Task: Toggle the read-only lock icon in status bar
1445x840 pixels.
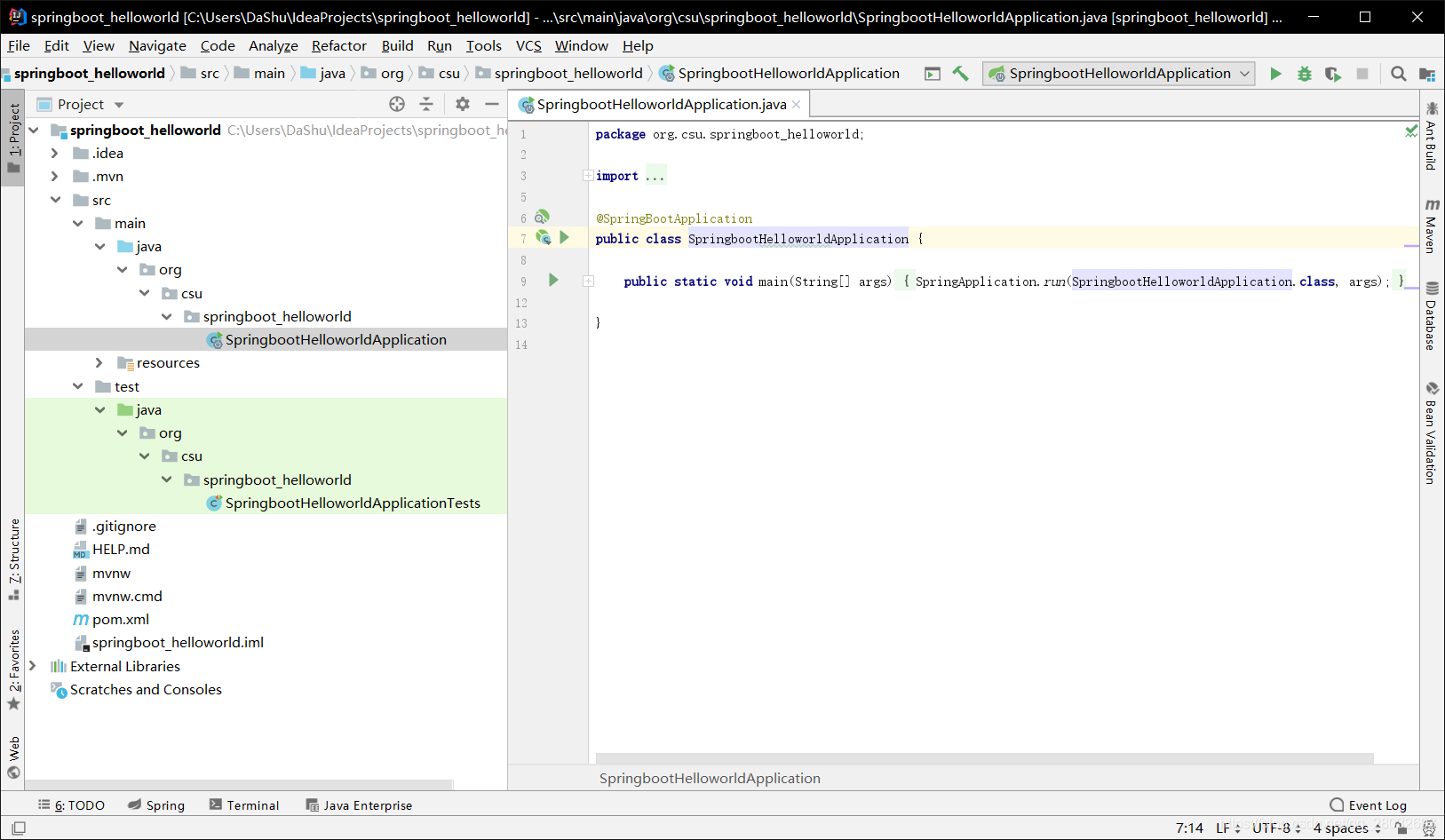Action: (x=1401, y=828)
